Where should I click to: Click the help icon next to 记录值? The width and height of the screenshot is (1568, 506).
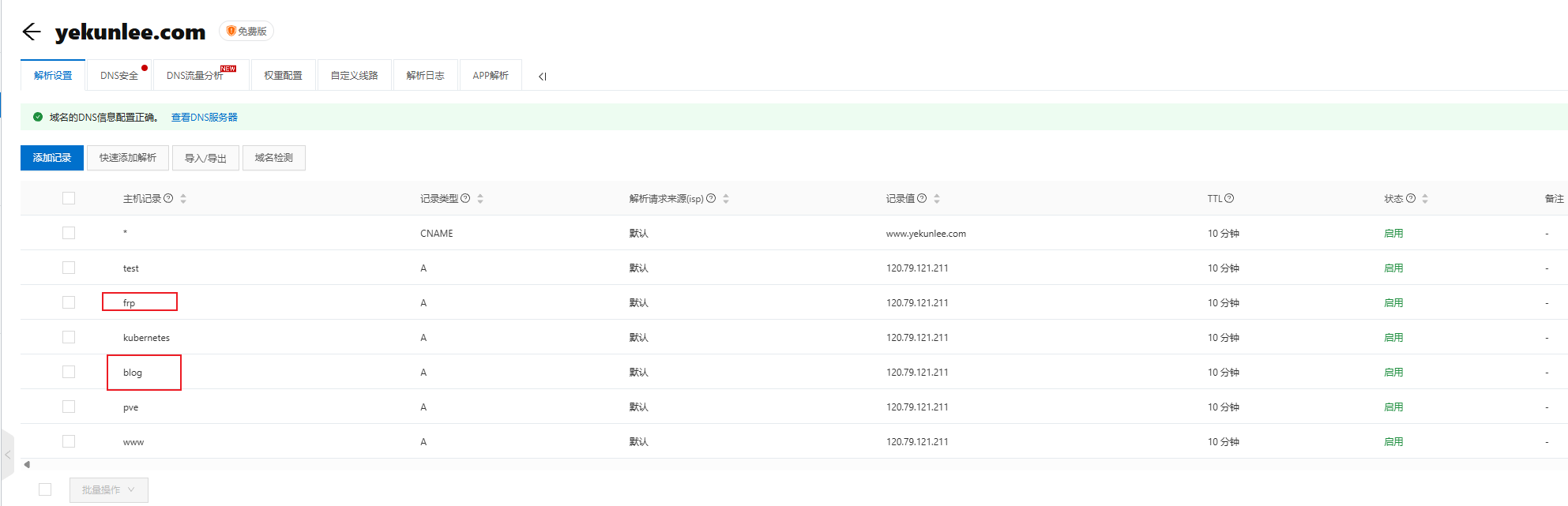[922, 198]
